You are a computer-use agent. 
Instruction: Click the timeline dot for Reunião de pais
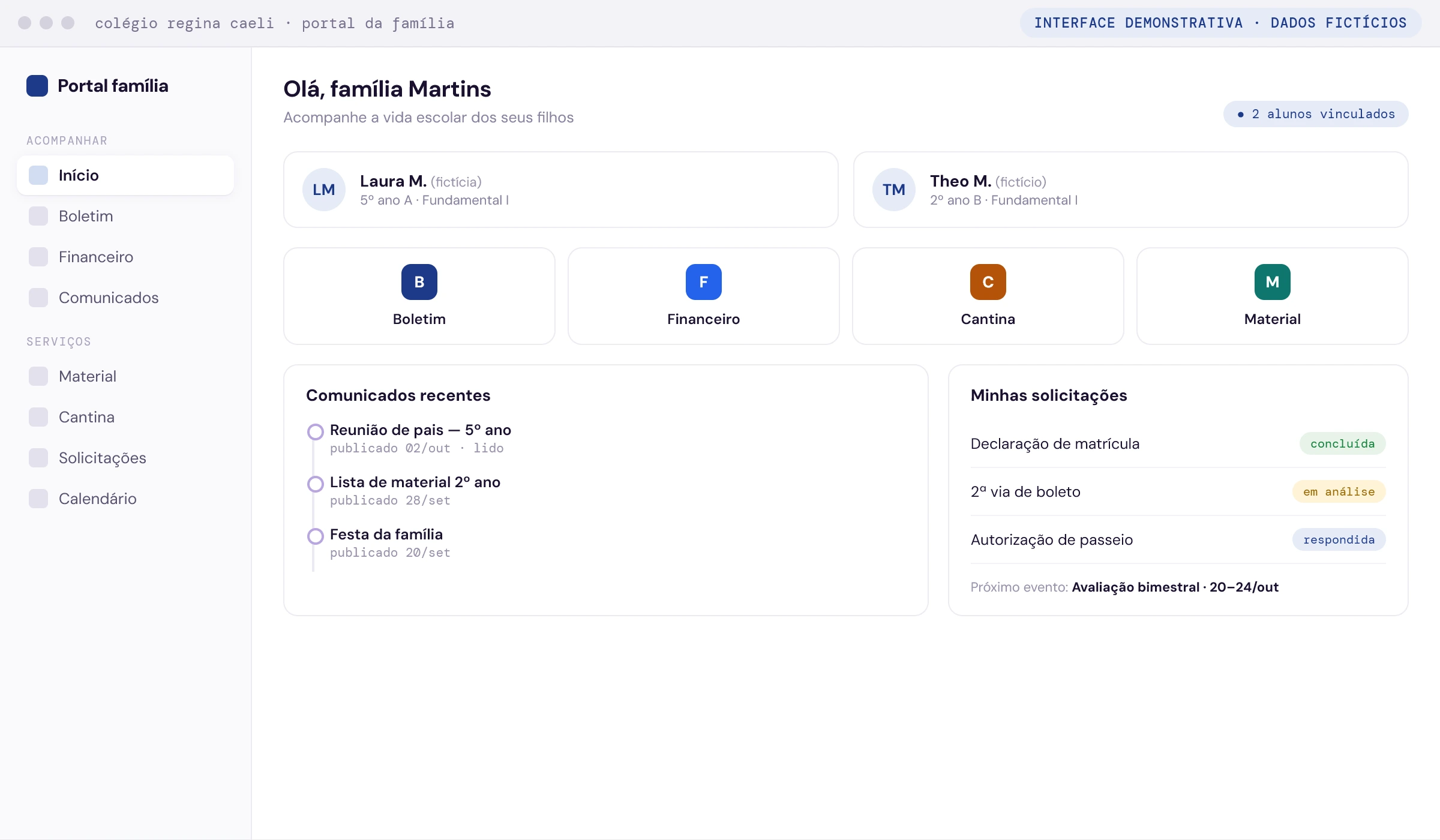pyautogui.click(x=316, y=432)
